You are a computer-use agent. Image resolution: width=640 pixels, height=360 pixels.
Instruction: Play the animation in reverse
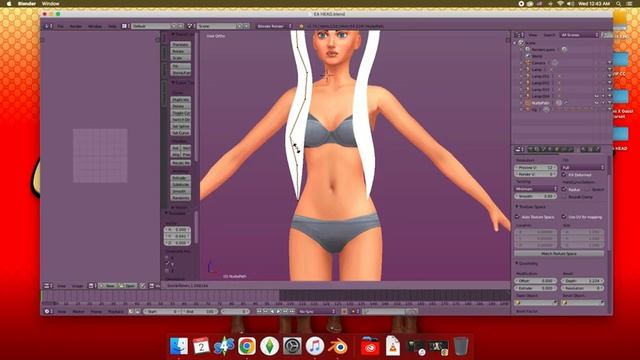click(x=272, y=311)
